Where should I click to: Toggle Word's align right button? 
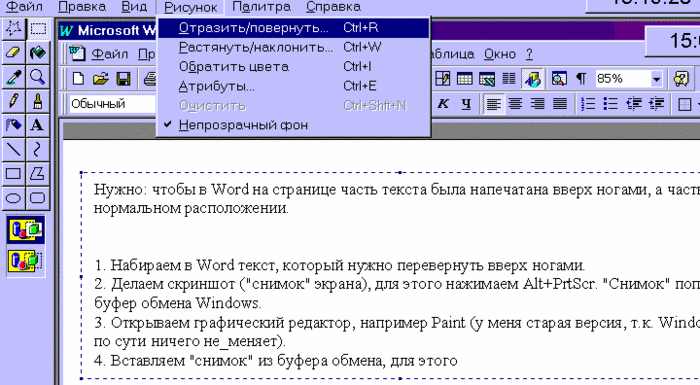coord(538,104)
